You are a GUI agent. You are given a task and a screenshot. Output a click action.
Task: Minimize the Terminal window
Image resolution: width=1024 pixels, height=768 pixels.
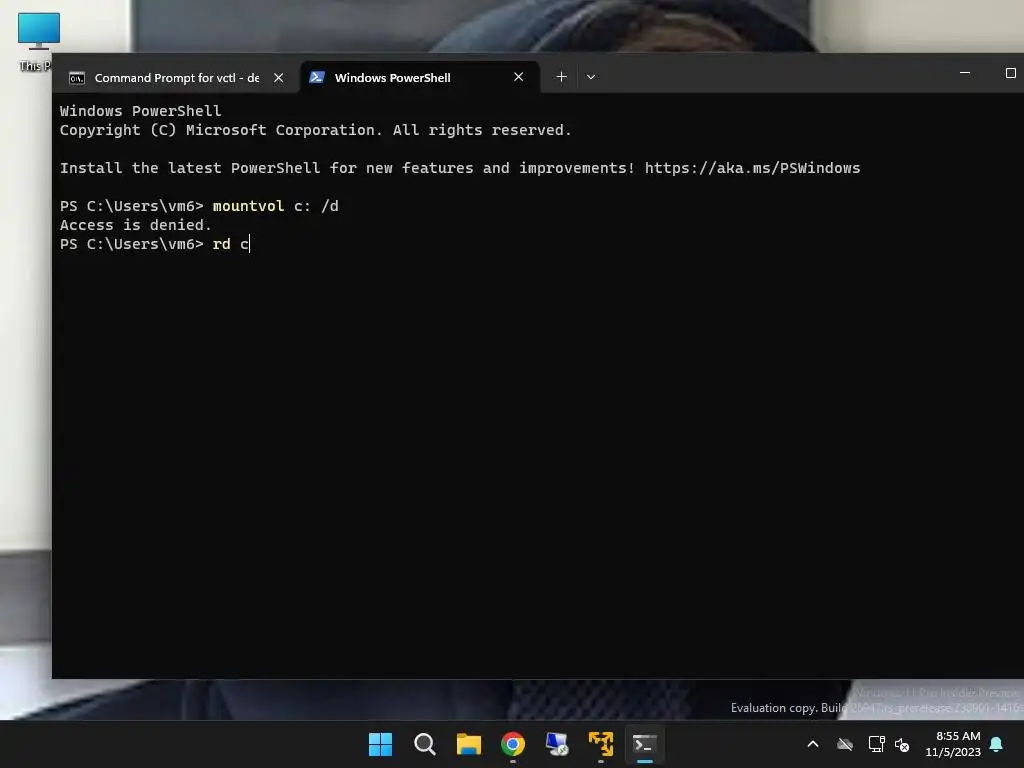965,73
